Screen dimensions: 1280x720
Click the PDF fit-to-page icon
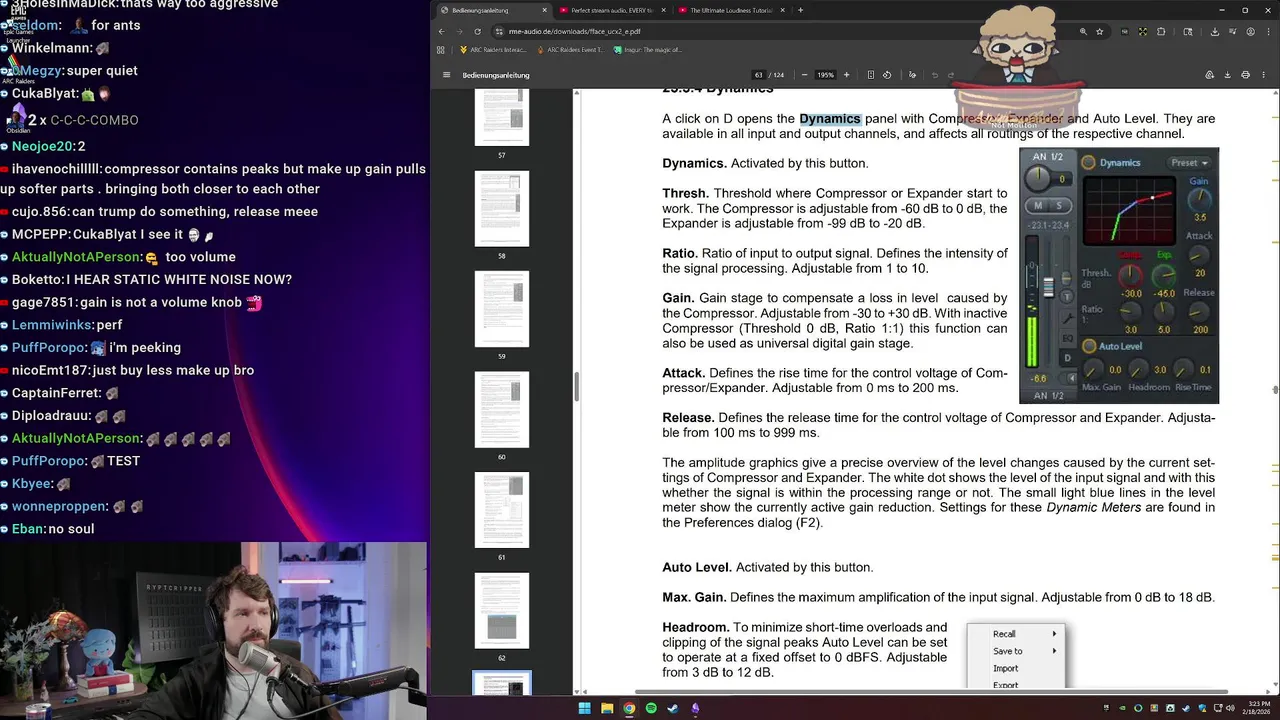(871, 75)
